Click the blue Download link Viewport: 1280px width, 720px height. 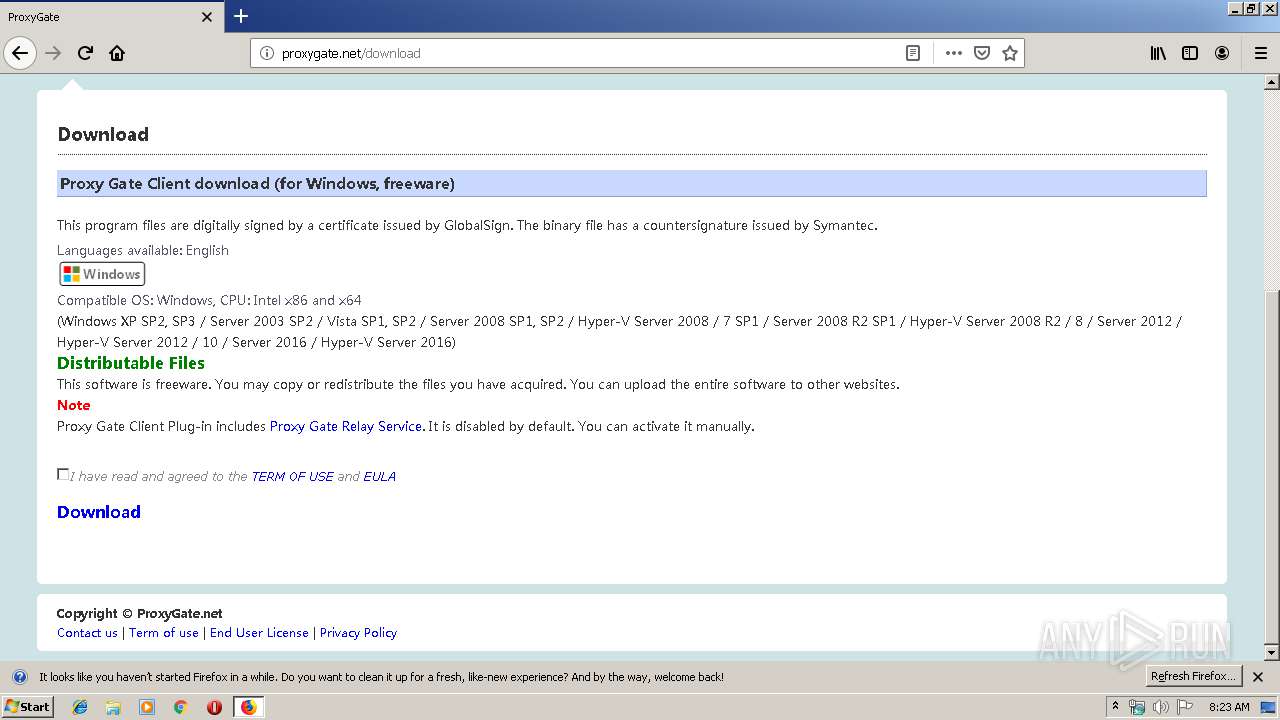coord(98,512)
